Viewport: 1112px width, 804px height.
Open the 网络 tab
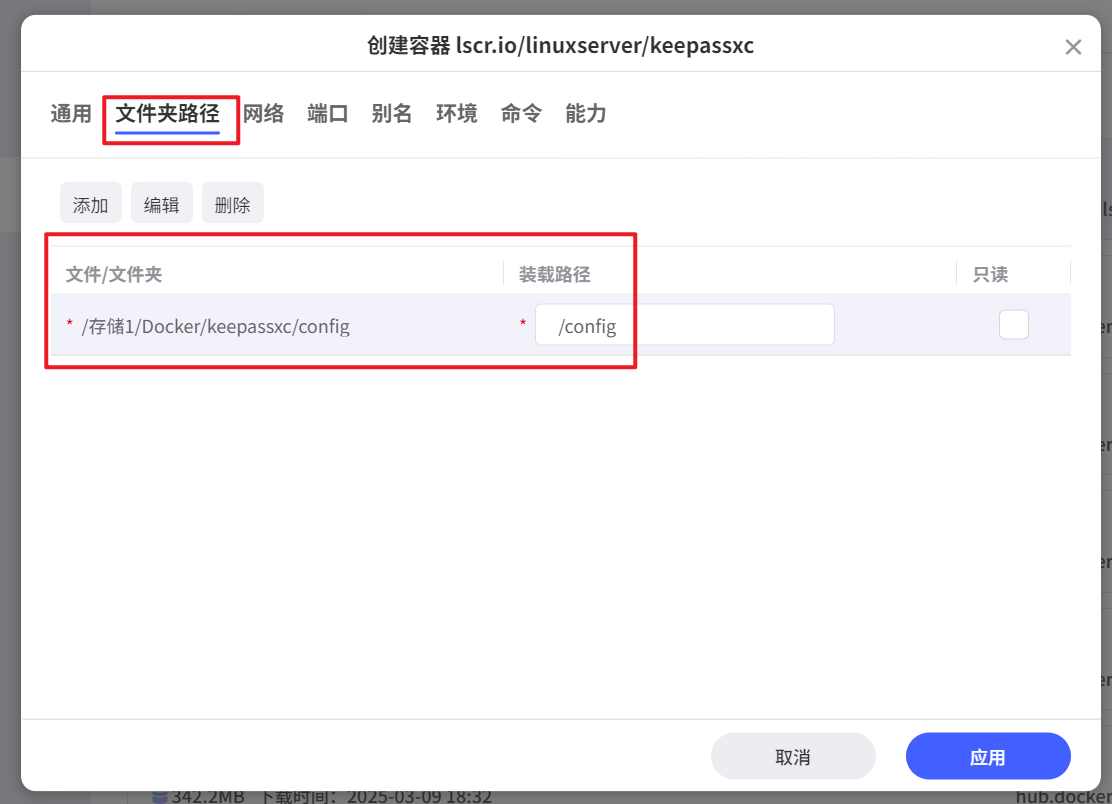(x=263, y=113)
